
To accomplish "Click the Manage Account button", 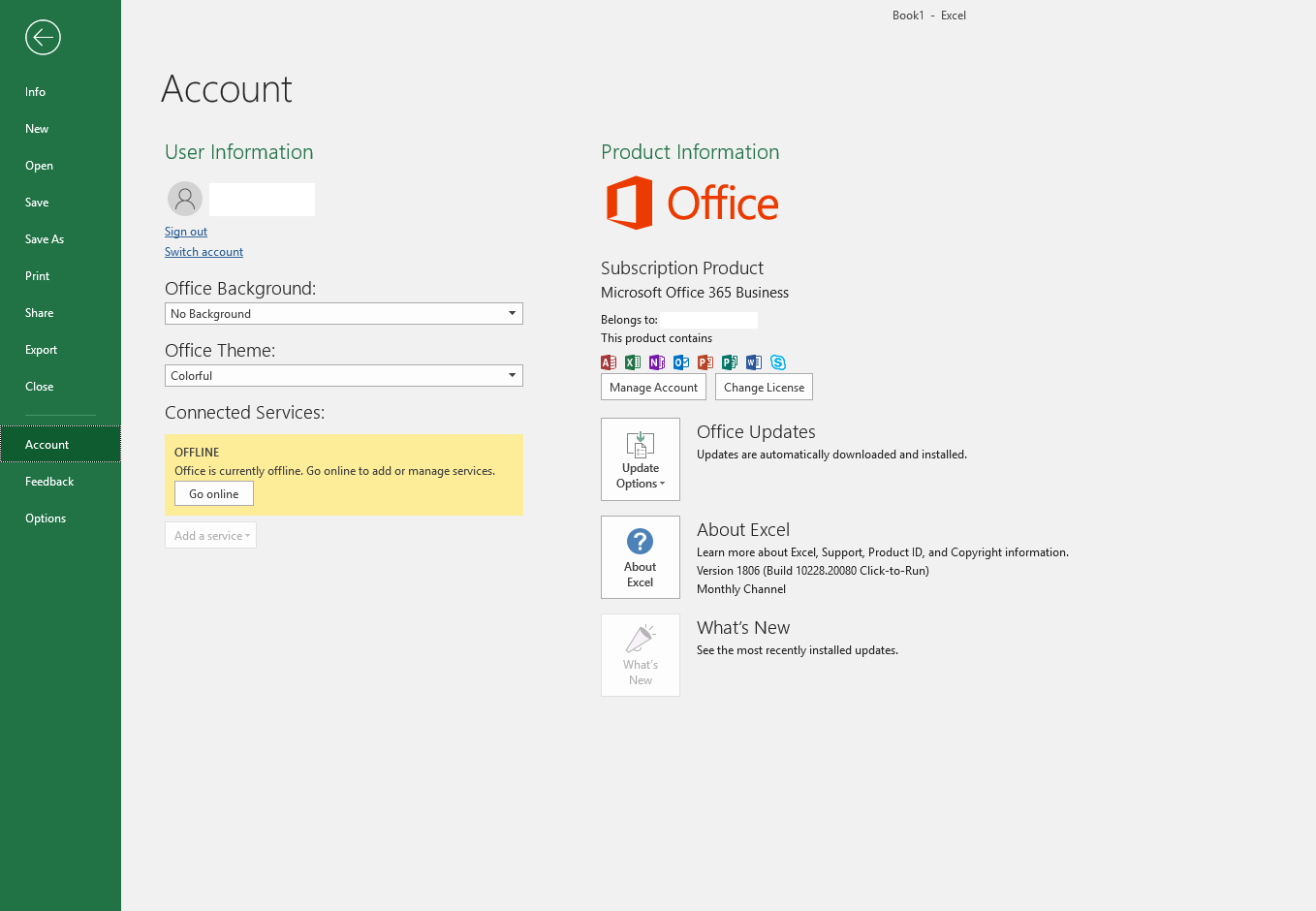I will pos(653,388).
